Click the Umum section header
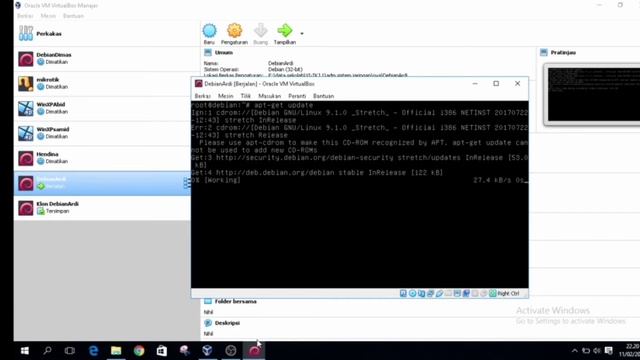Screen dimensions: 640x360 coord(224,53)
